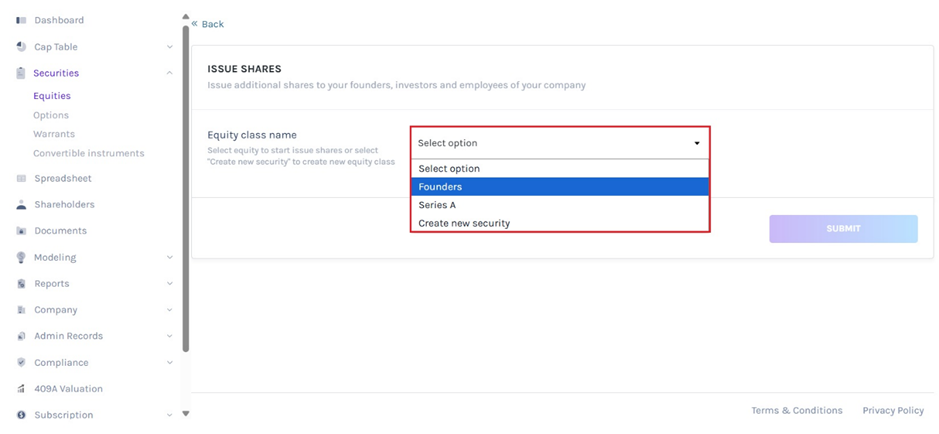
Task: Open the Privacy Policy link
Action: tap(892, 411)
